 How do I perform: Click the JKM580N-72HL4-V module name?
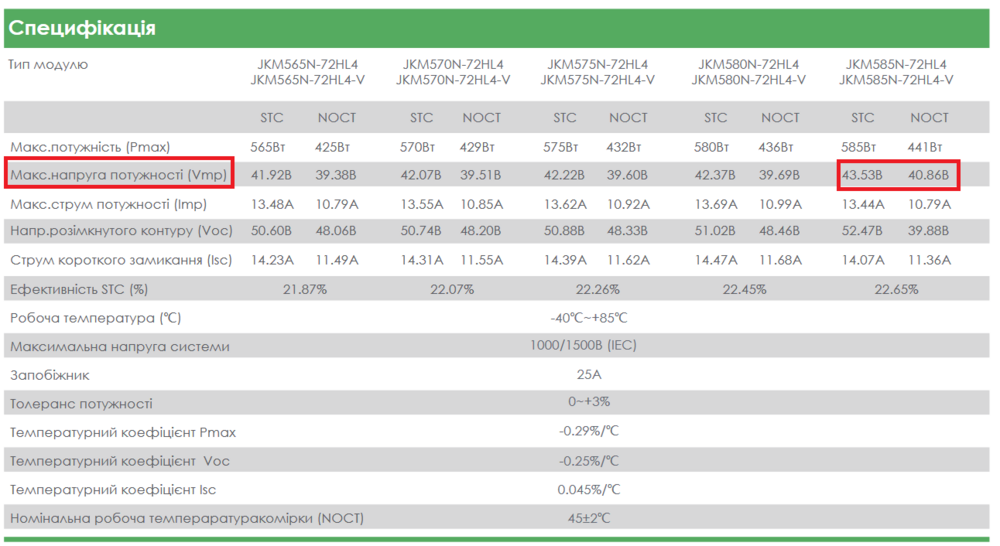click(x=749, y=80)
